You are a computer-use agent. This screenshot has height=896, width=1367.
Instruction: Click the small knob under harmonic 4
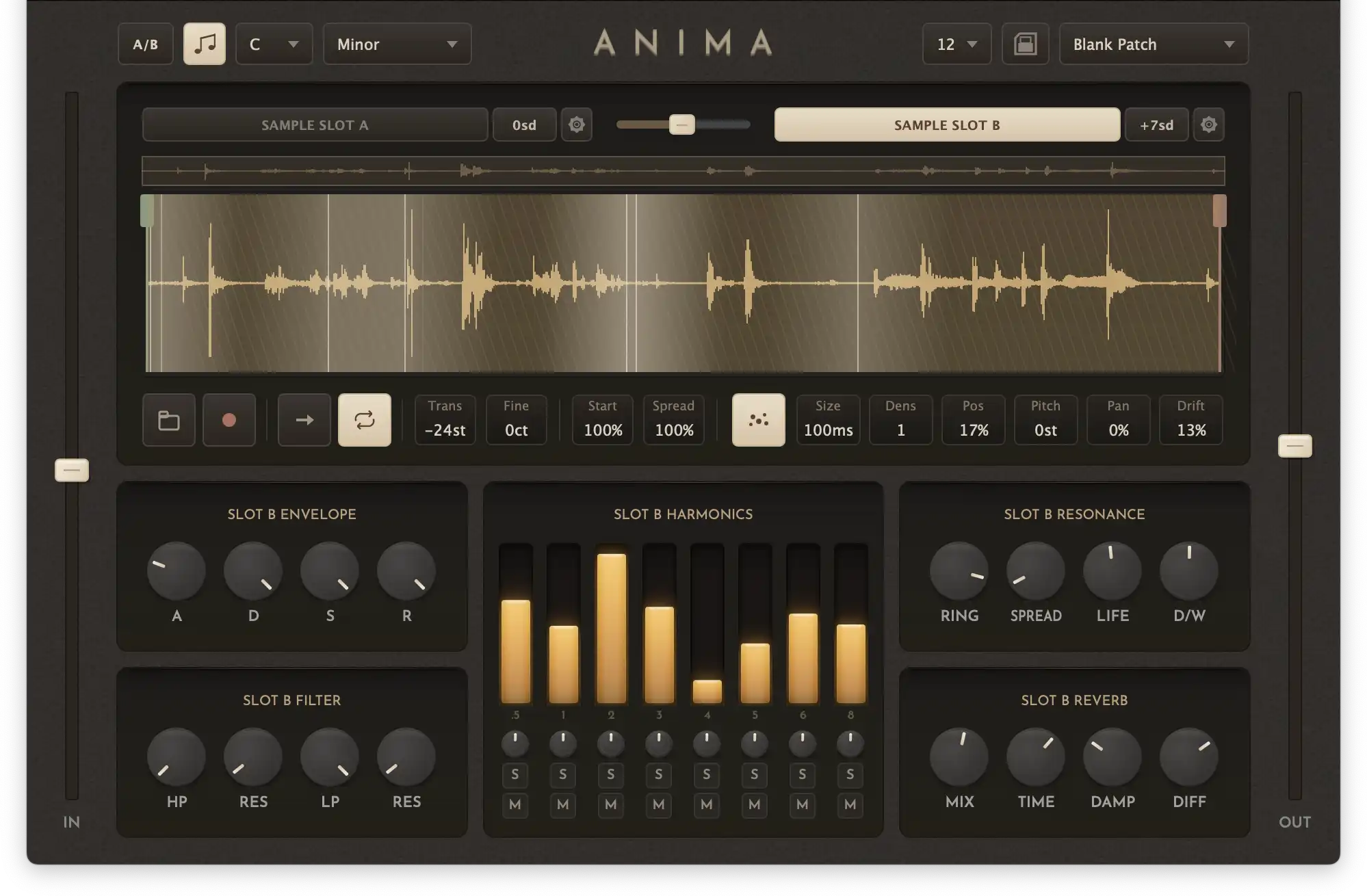tap(707, 743)
